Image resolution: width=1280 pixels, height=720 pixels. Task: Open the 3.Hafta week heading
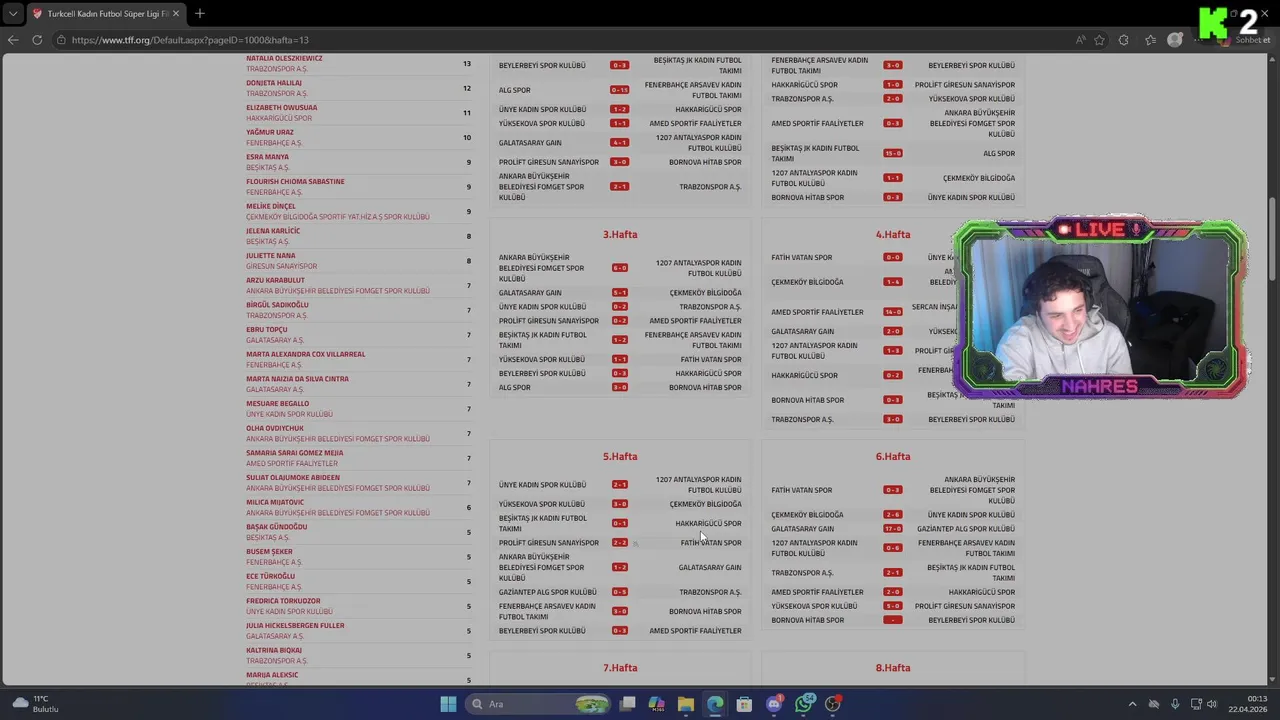point(620,234)
